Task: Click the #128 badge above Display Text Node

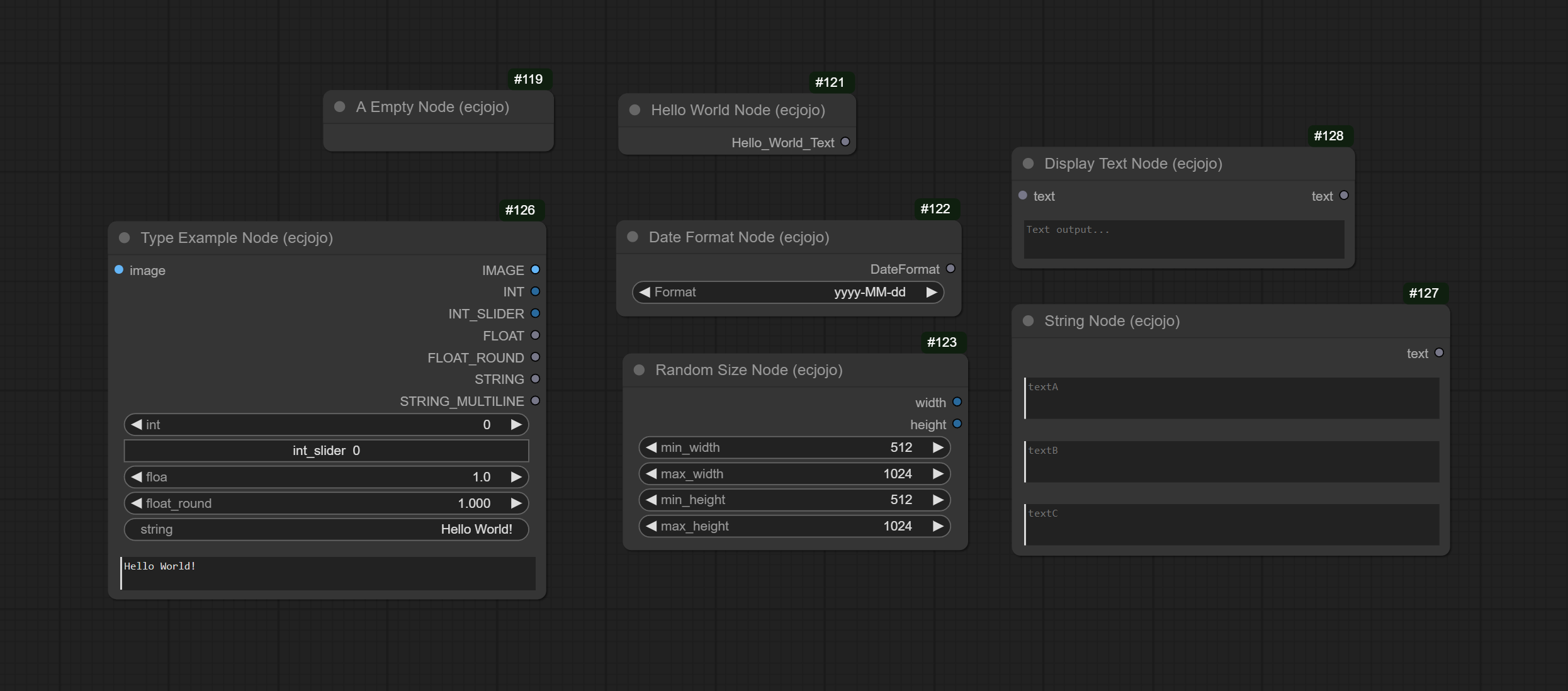Action: [x=1328, y=136]
